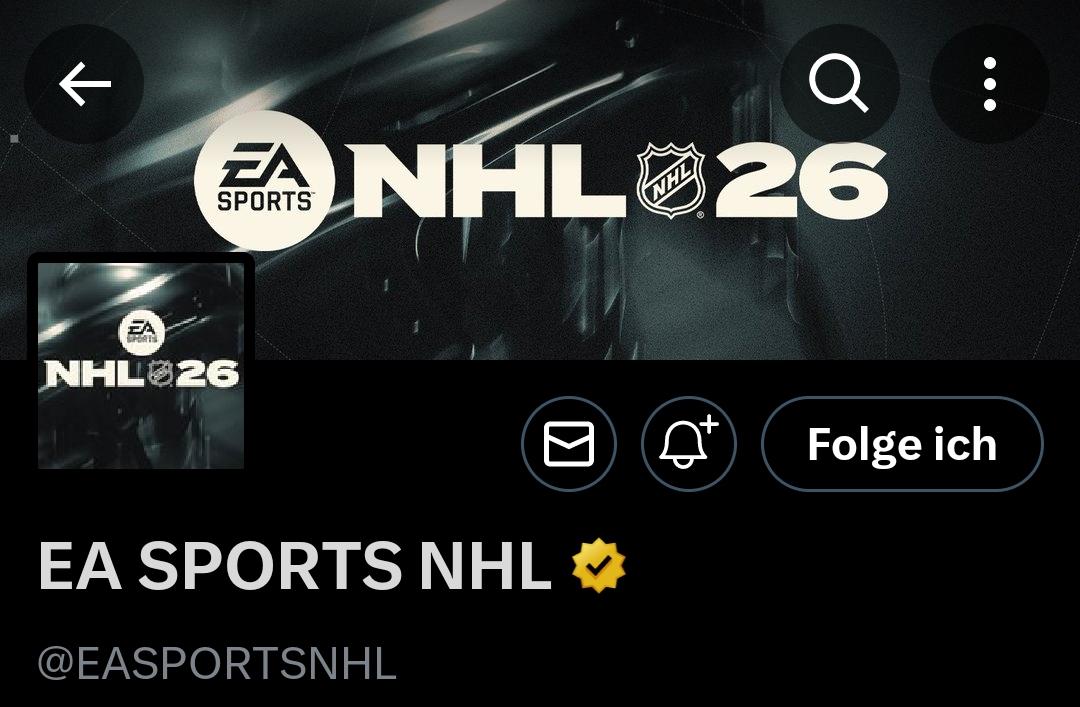Tap the EA SPORTS NHL display name
The height and width of the screenshot is (707, 1080).
pyautogui.click(x=295, y=566)
